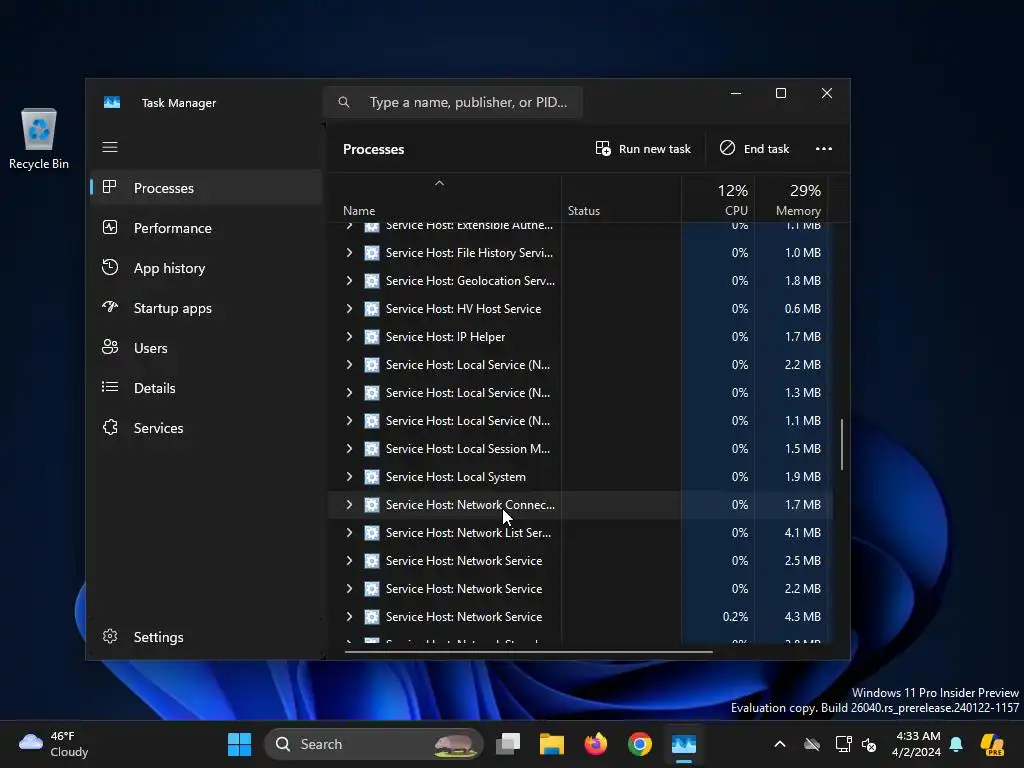Click gear icon of HV Host Service
The height and width of the screenshot is (768, 1024).
click(x=372, y=309)
